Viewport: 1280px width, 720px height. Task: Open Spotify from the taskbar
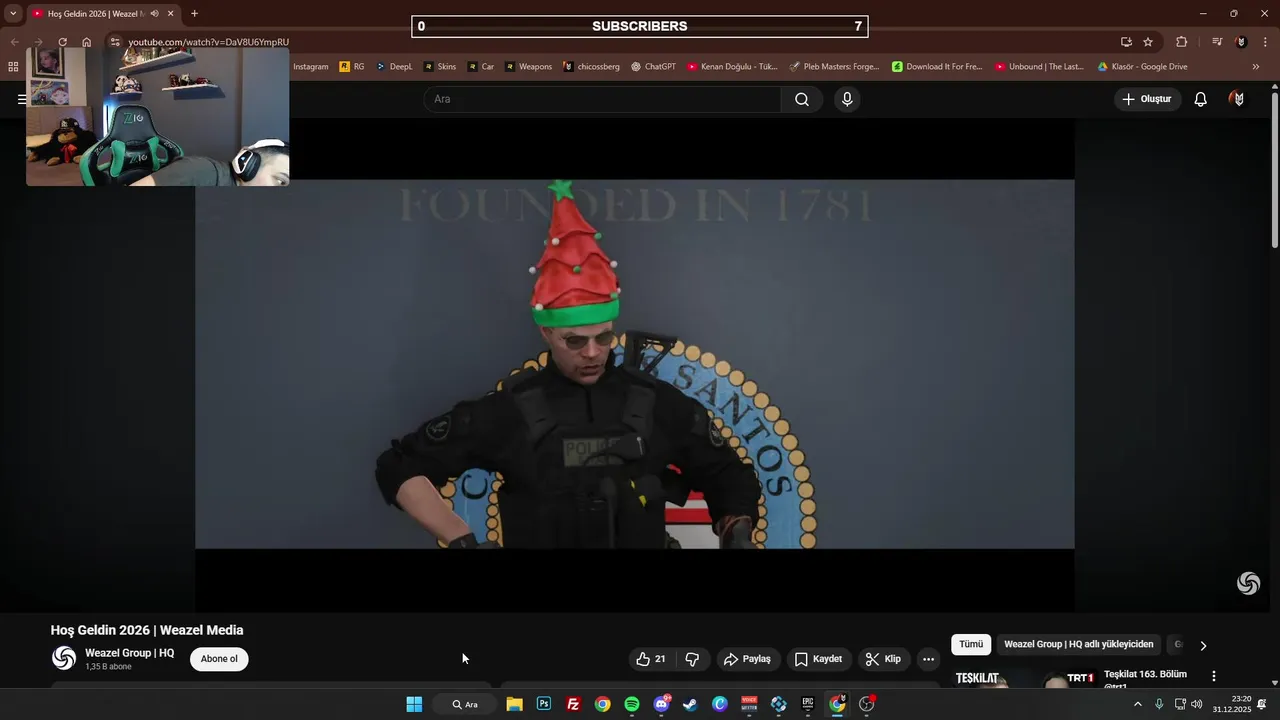(x=632, y=704)
